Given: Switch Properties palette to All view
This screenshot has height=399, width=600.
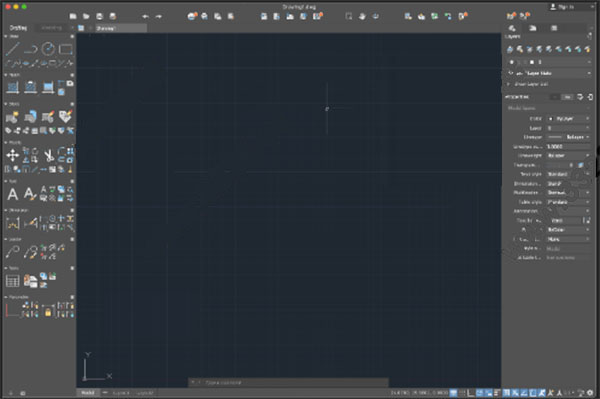Looking at the screenshot, I should tap(567, 97).
